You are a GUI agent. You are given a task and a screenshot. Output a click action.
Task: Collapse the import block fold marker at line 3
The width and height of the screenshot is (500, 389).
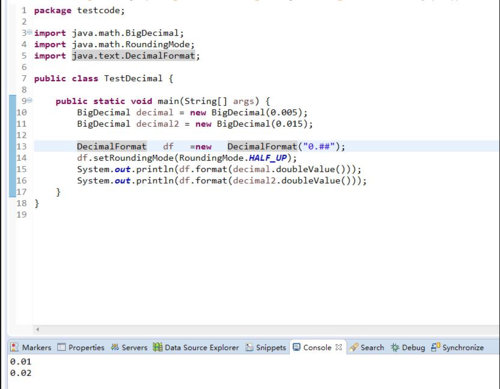pyautogui.click(x=30, y=32)
